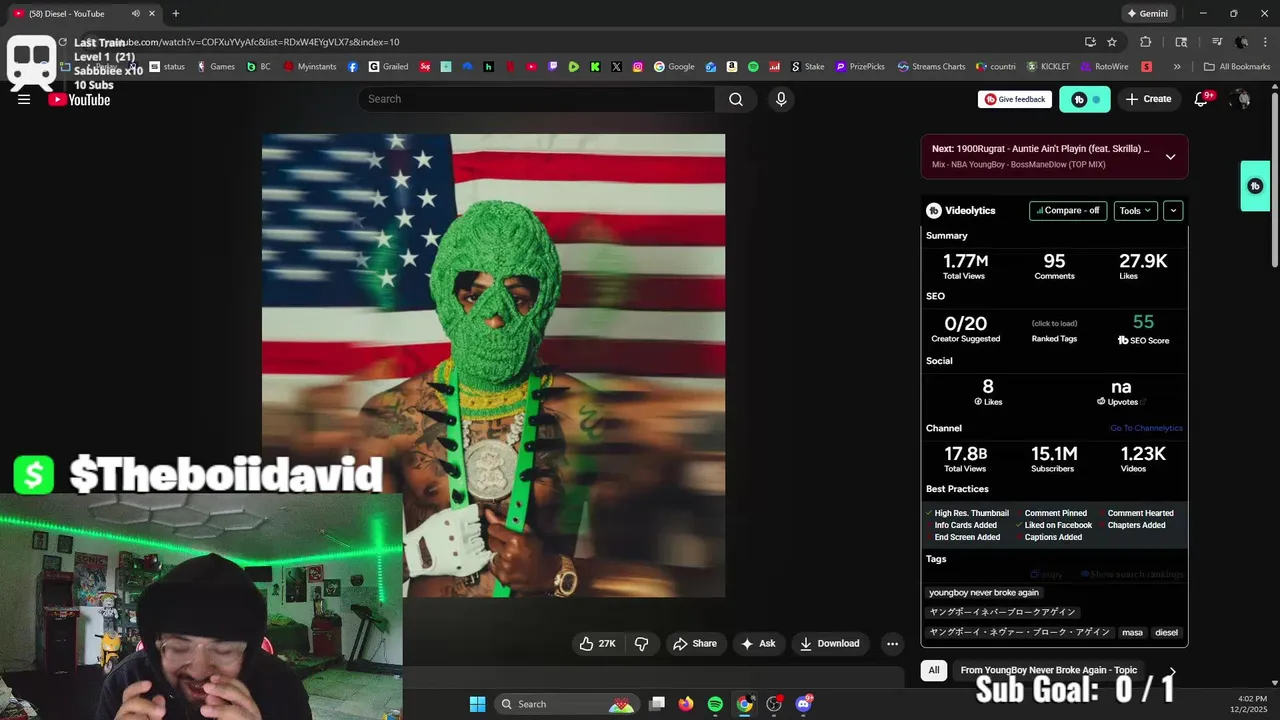Follow the Go To Channelytics link

pyautogui.click(x=1146, y=428)
